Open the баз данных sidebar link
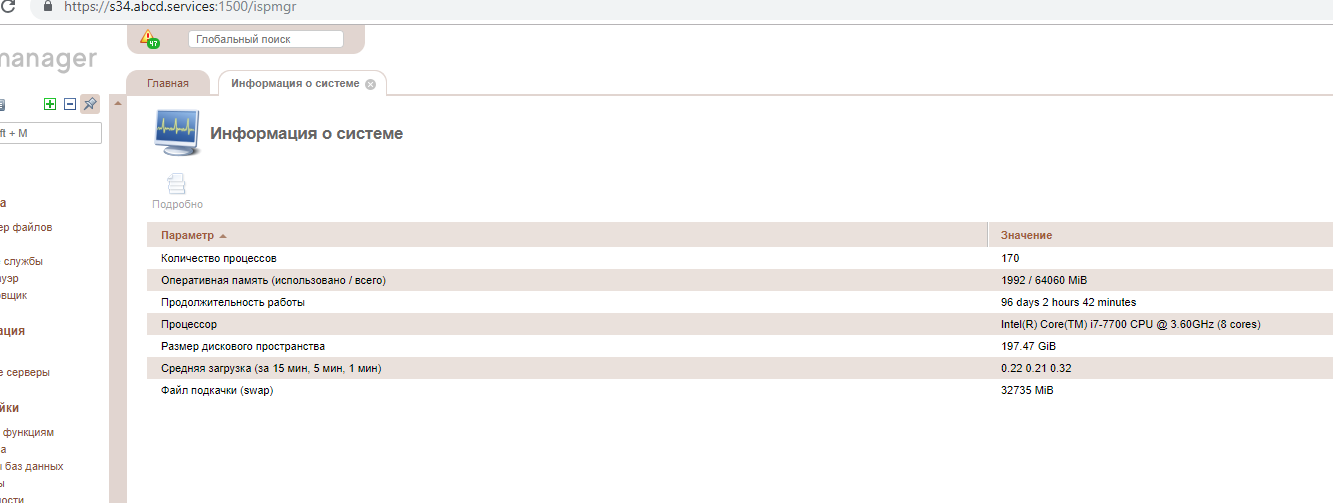This screenshot has width=1333, height=503. (x=33, y=466)
